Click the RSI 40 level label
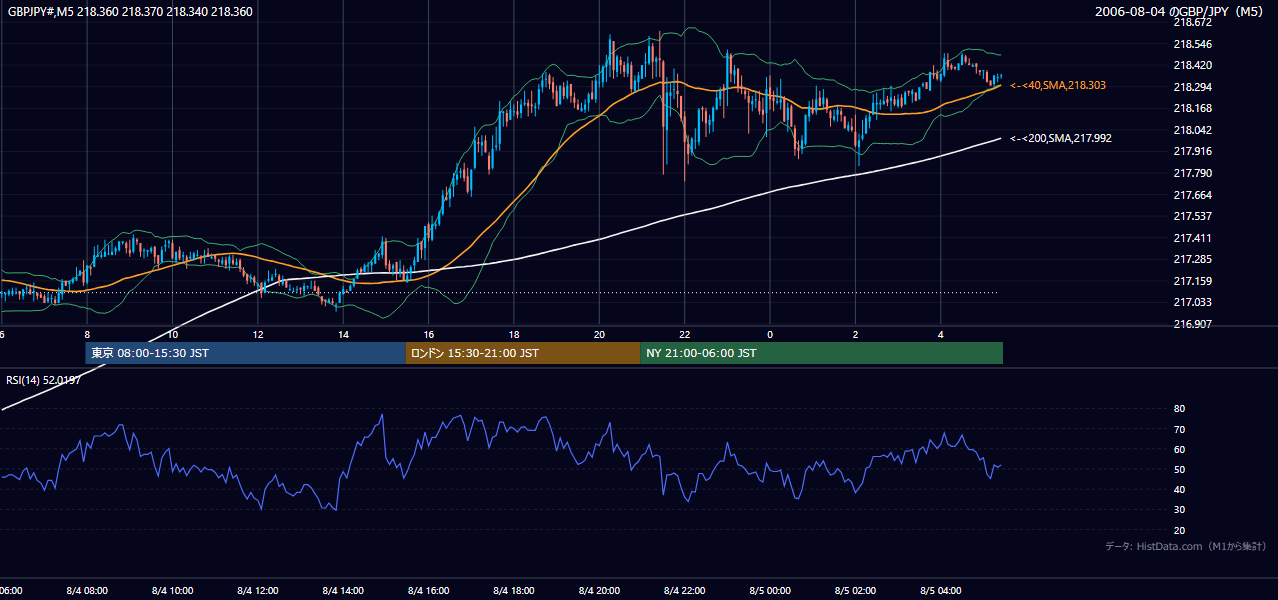This screenshot has width=1278, height=600. point(1179,489)
